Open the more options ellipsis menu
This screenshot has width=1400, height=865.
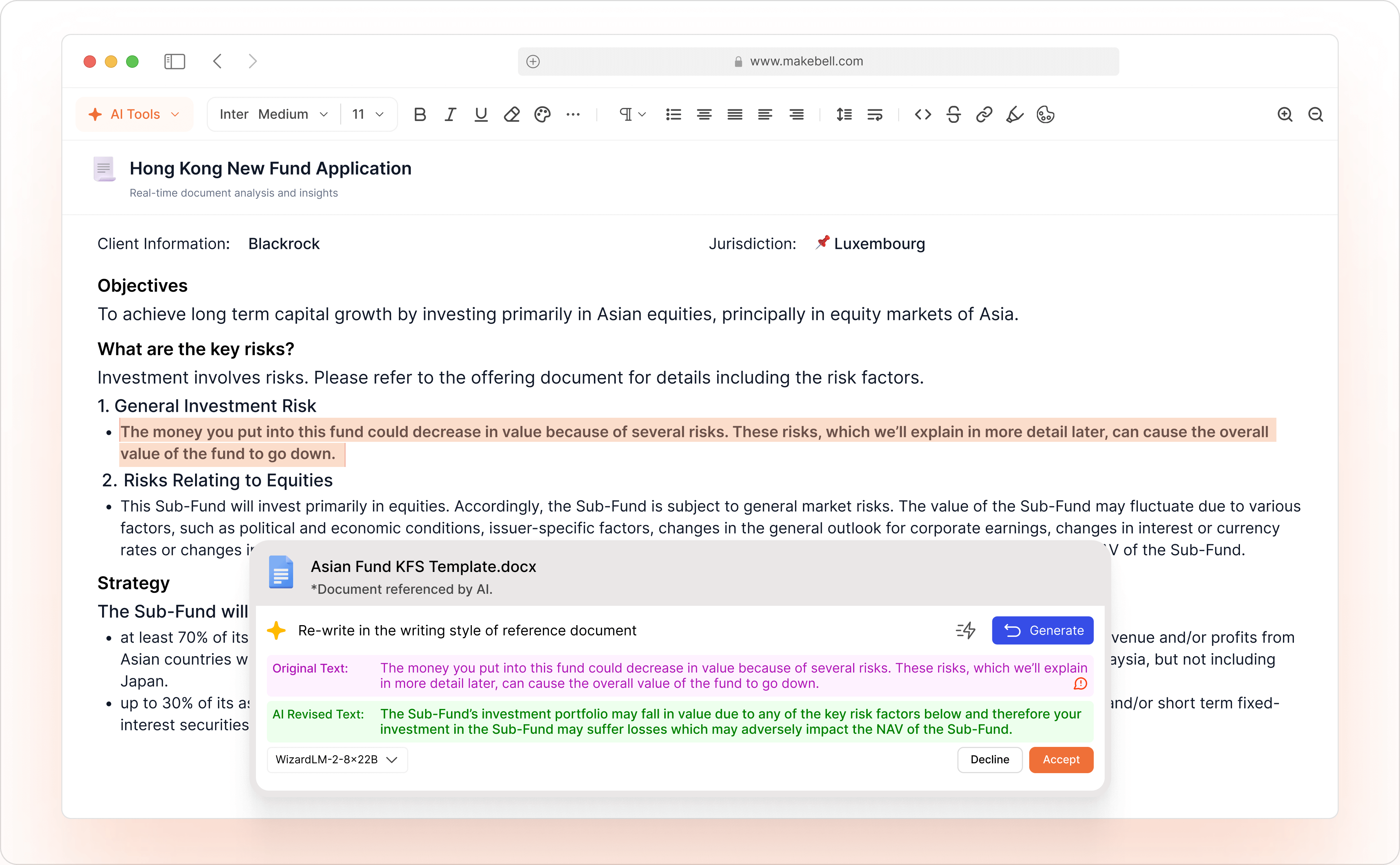[573, 114]
